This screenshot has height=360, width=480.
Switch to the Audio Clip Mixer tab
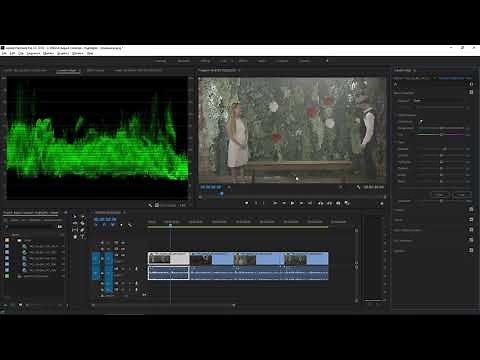138,70
